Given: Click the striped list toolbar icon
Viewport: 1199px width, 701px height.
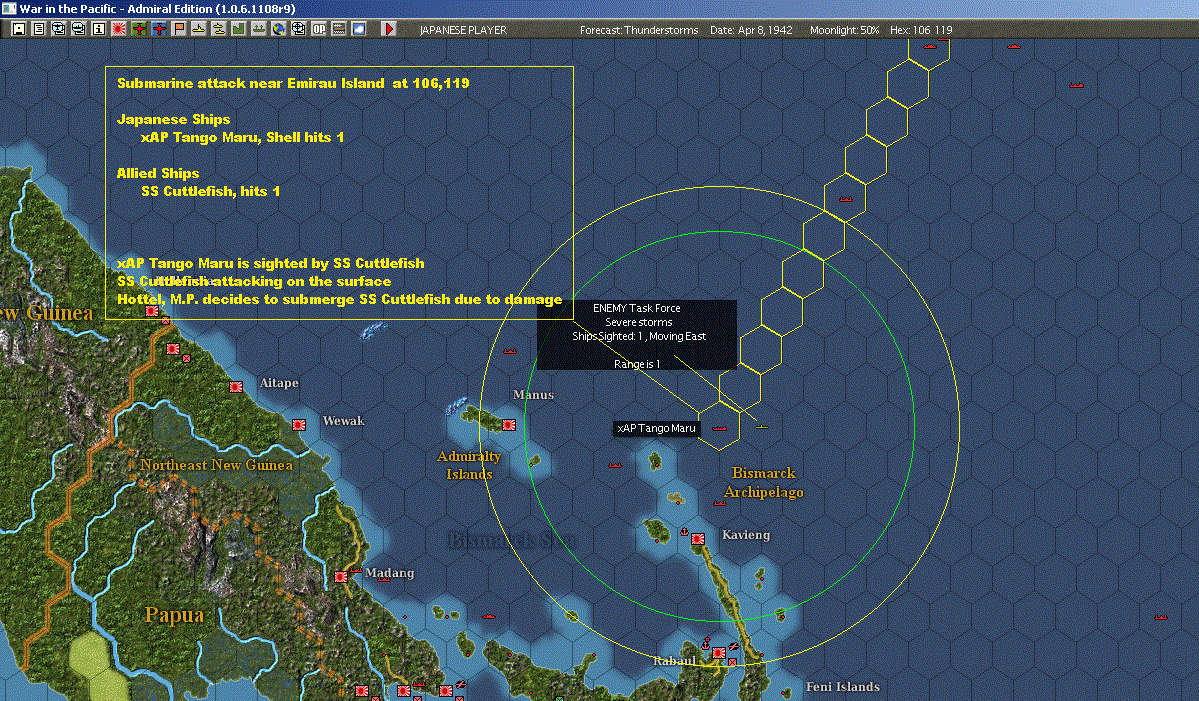Looking at the screenshot, I should tap(338, 29).
